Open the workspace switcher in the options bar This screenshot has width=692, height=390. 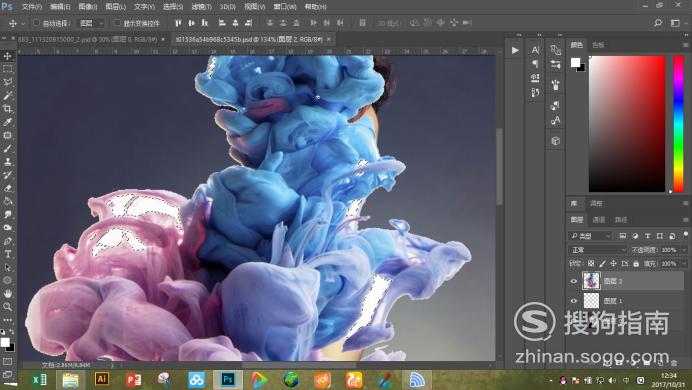(x=675, y=23)
